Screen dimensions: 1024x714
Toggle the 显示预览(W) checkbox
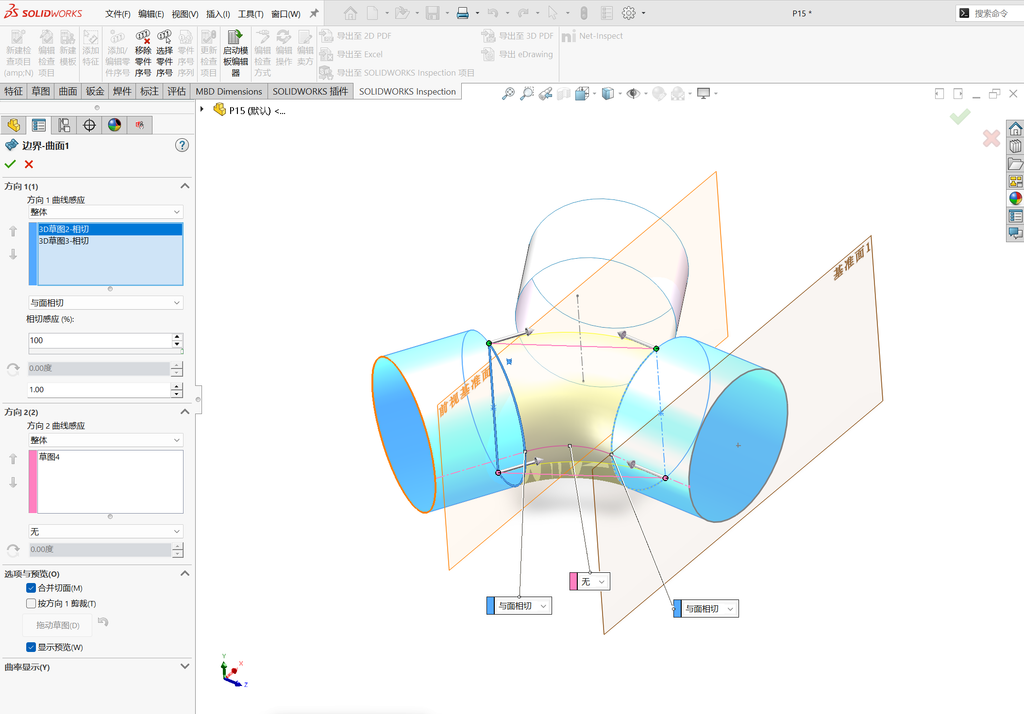[x=31, y=647]
